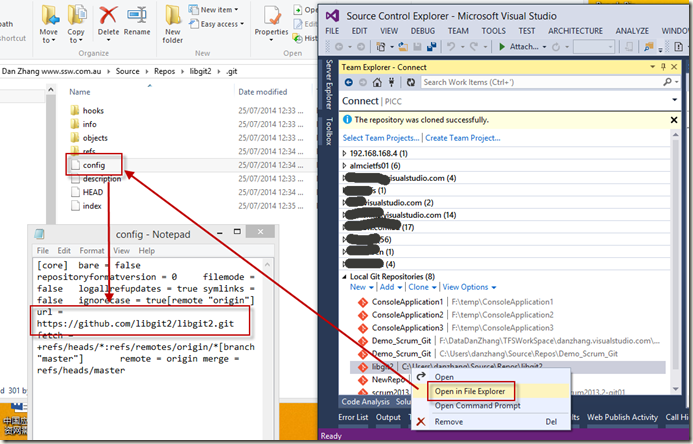The width and height of the screenshot is (693, 444).
Task: Open the Connect page dropdown arrow
Action: click(x=674, y=100)
